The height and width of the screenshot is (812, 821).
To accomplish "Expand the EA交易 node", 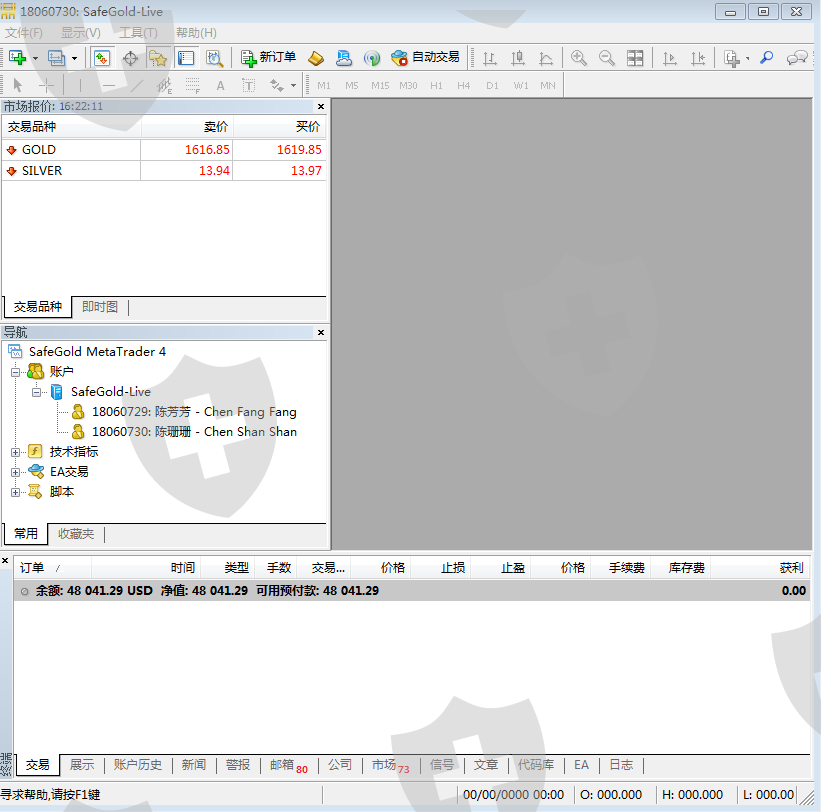I will 16,472.
